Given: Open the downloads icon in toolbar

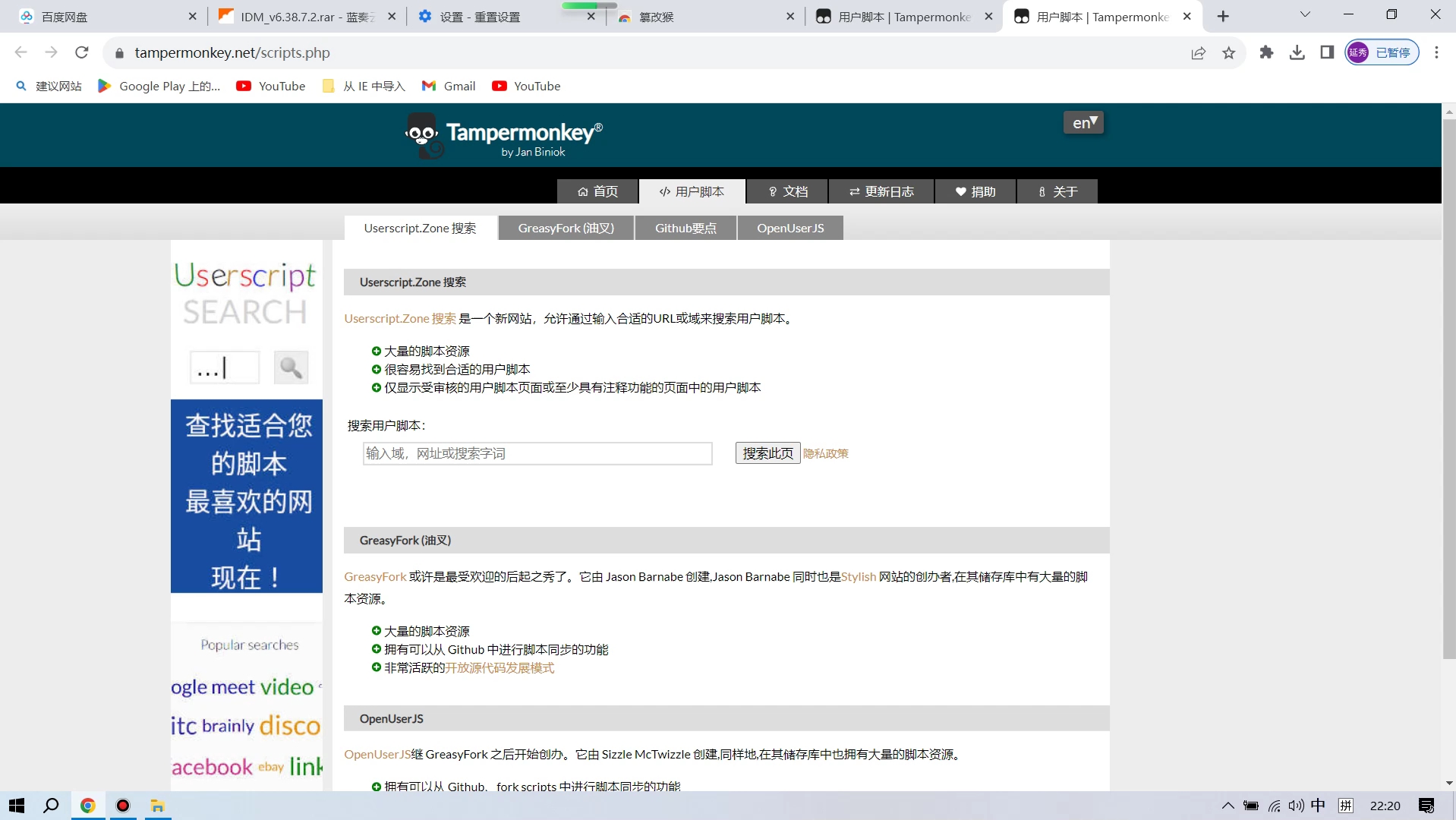Looking at the screenshot, I should tap(1297, 52).
